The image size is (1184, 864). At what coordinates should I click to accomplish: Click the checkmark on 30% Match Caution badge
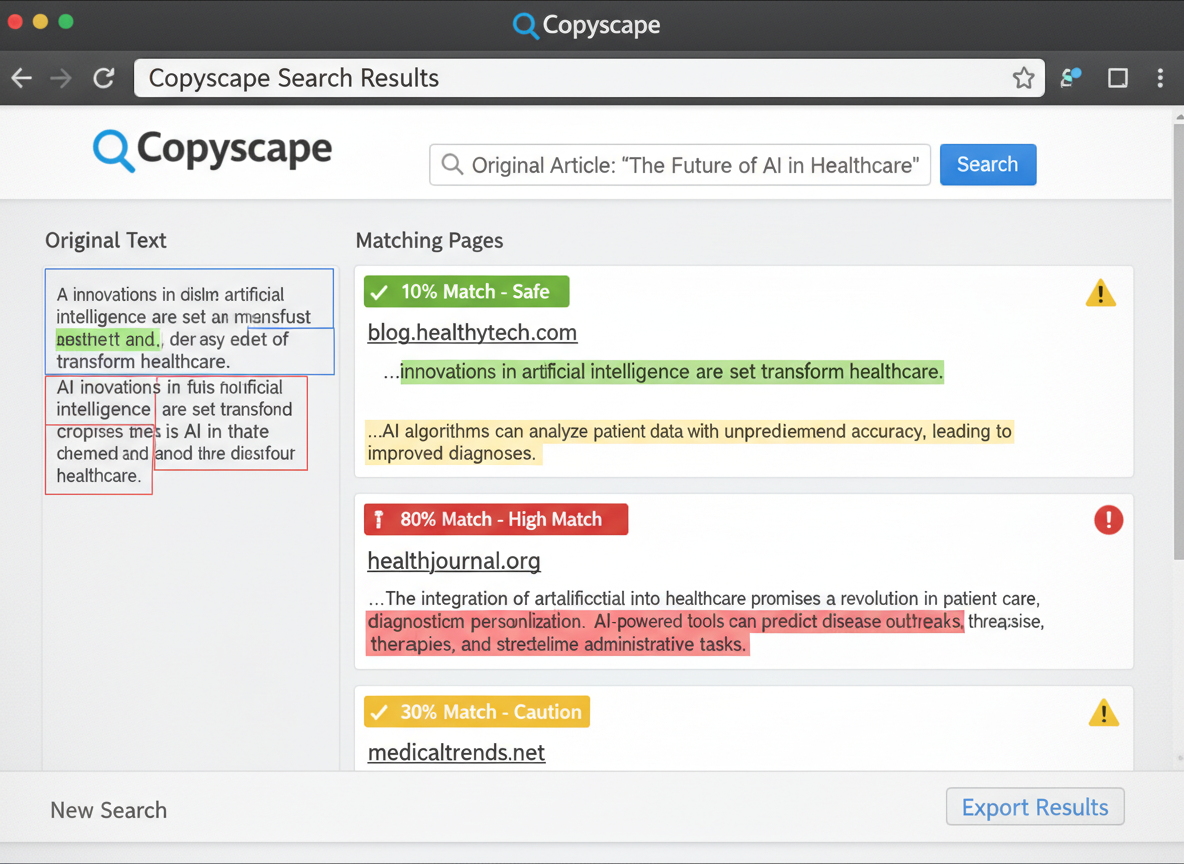point(380,712)
